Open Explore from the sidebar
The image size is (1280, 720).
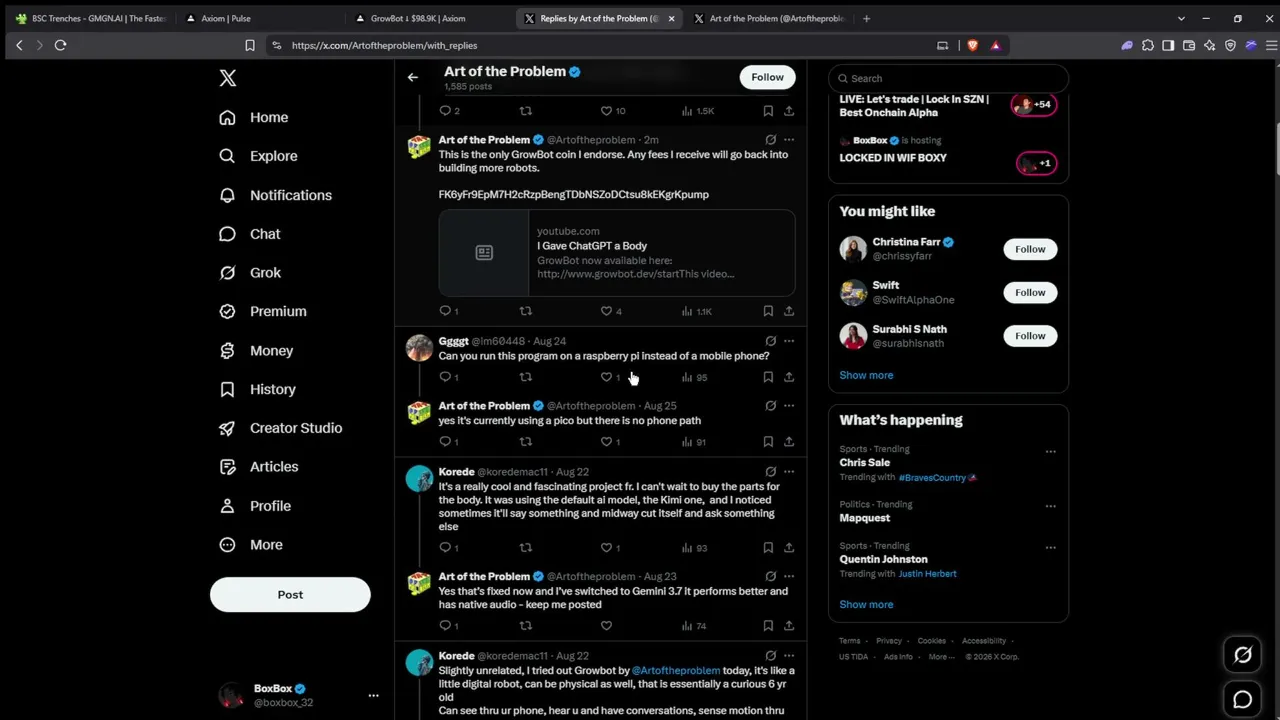pos(259,156)
